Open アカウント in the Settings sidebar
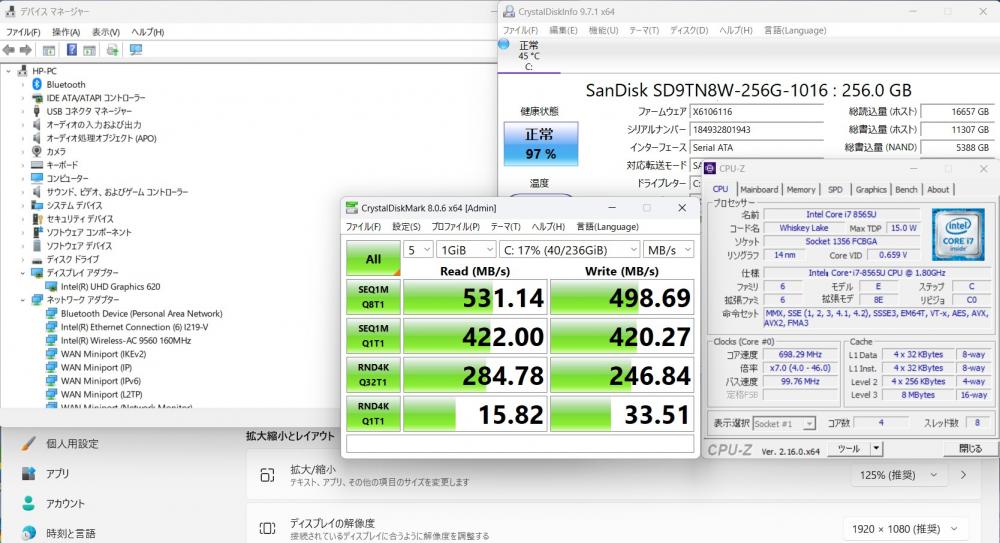This screenshot has width=1000, height=543. click(x=65, y=503)
